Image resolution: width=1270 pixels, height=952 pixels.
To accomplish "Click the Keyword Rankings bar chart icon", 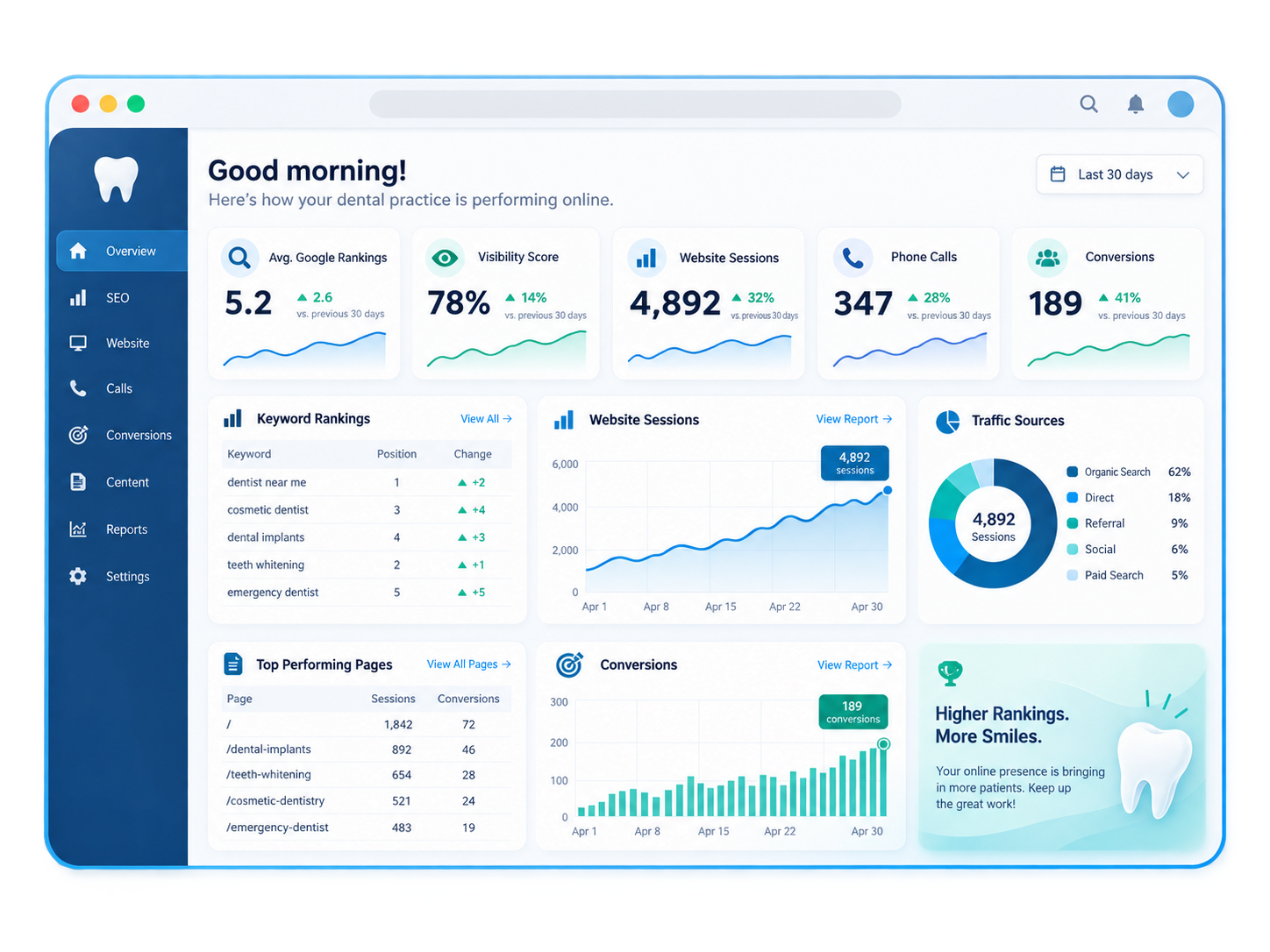I will pyautogui.click(x=233, y=419).
